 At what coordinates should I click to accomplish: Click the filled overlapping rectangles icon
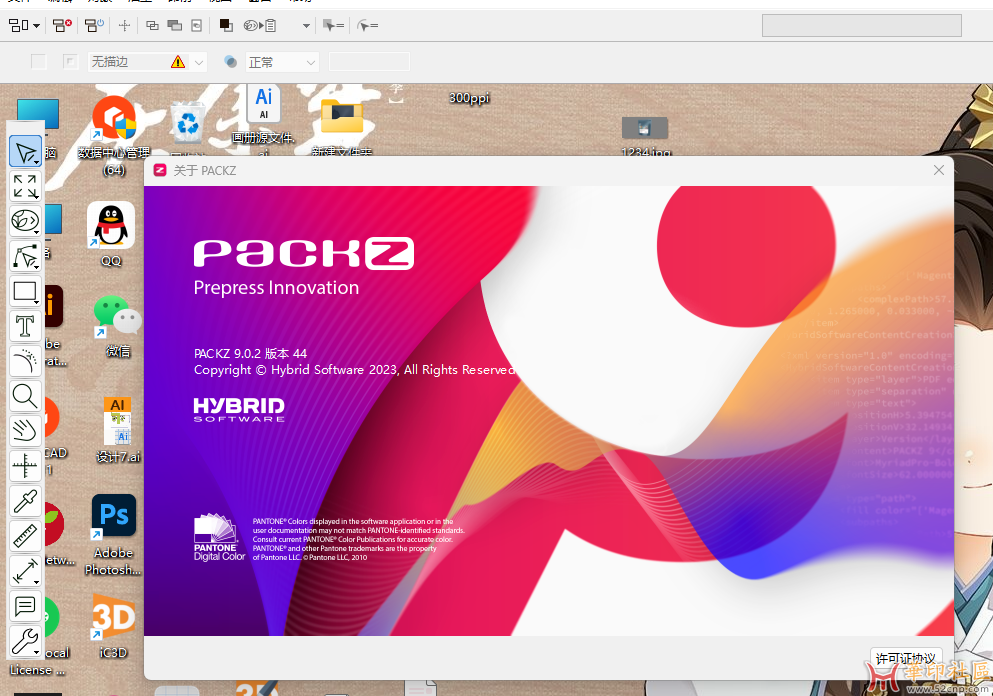[x=175, y=25]
